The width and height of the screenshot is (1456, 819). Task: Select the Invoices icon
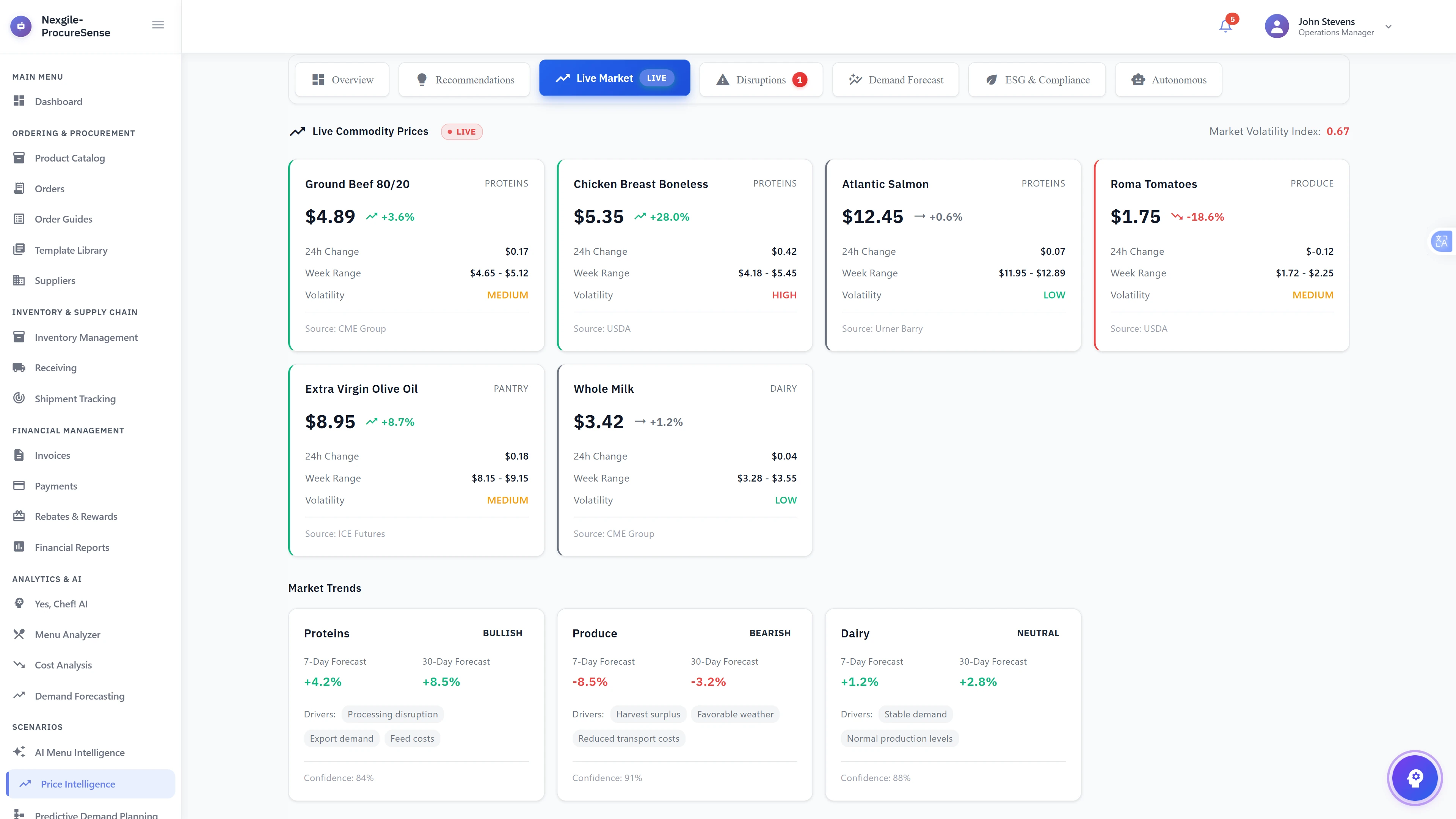(x=20, y=455)
